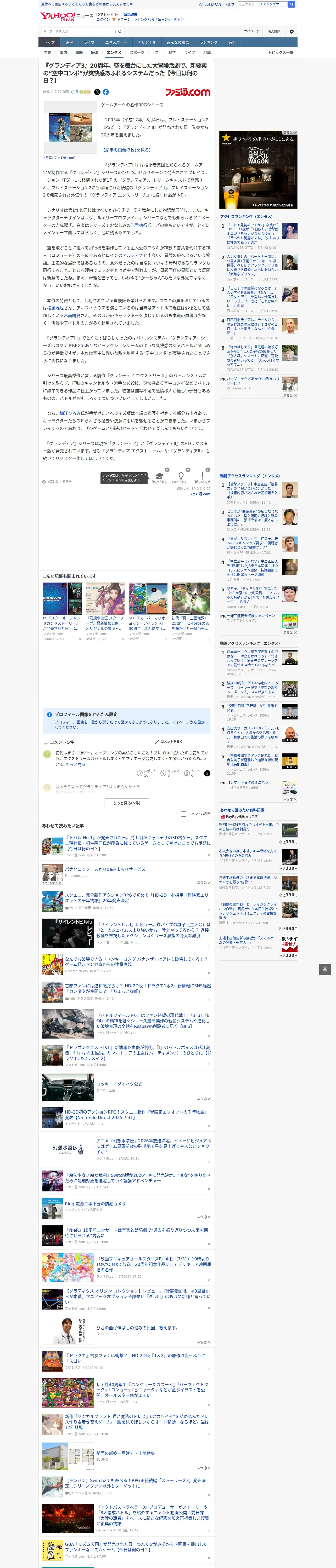
Task: Open 松風雅也さん link in article body
Action: pos(56,308)
